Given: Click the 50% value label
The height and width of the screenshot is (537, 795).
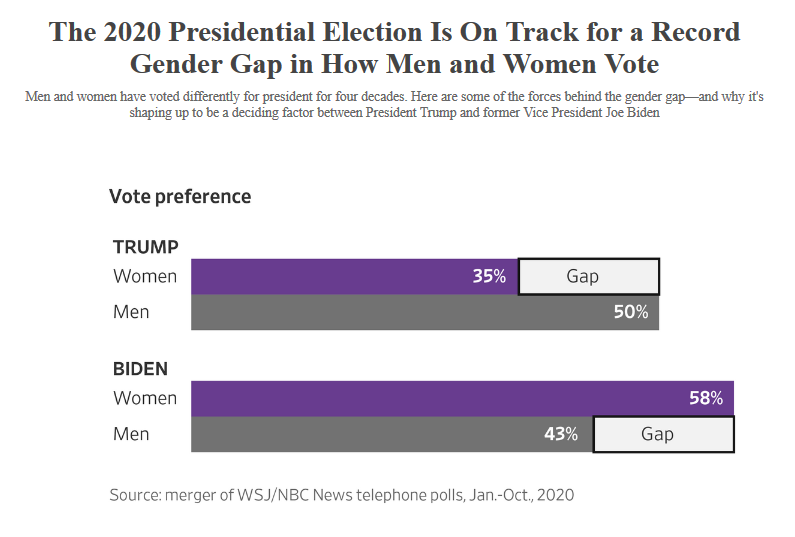Looking at the screenshot, I should pyautogui.click(x=630, y=312).
